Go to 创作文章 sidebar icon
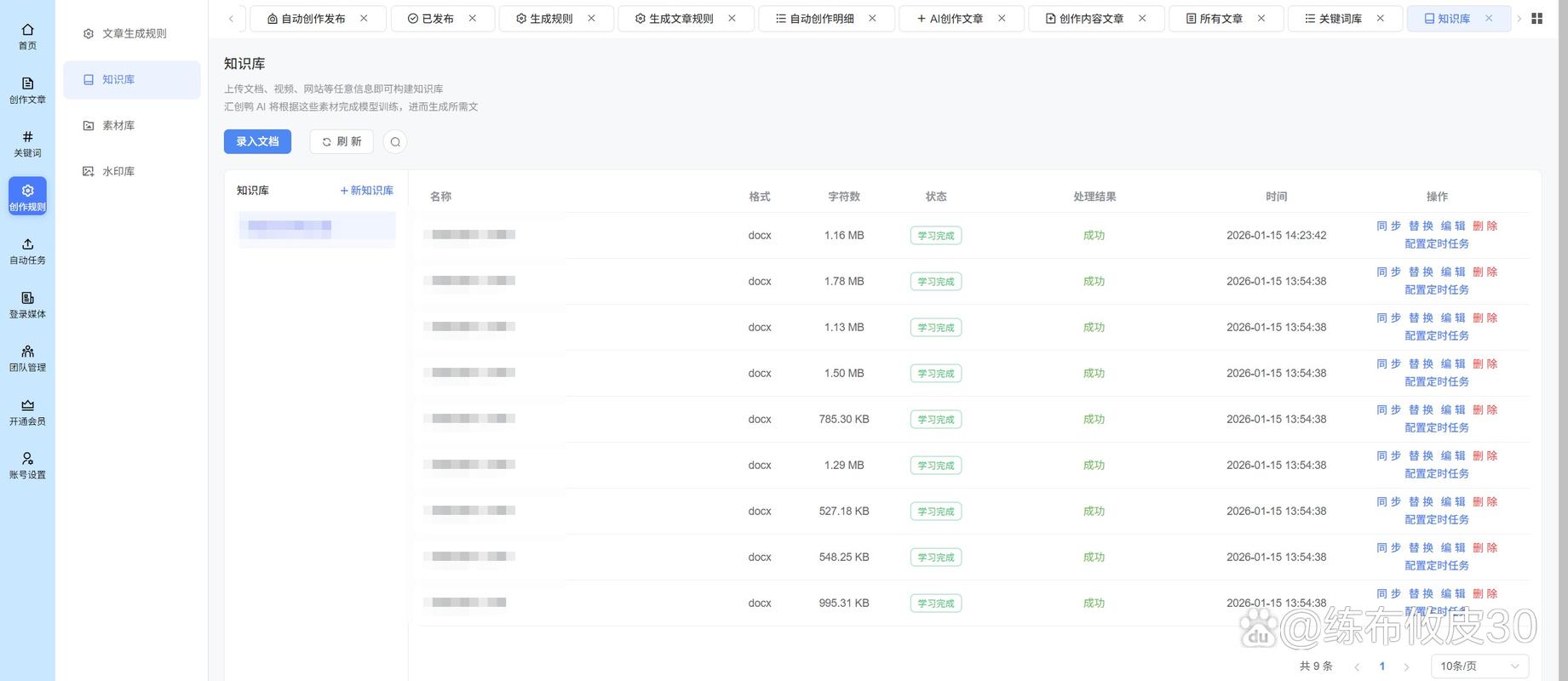The image size is (1568, 681). tap(27, 83)
